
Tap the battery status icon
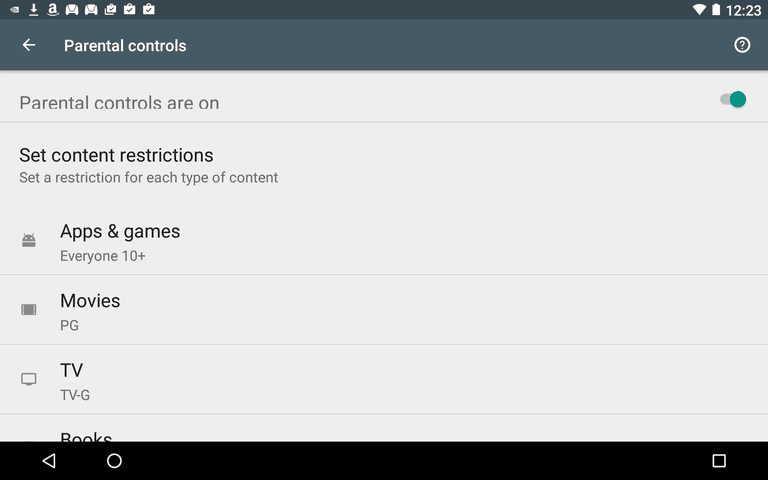[x=716, y=9]
